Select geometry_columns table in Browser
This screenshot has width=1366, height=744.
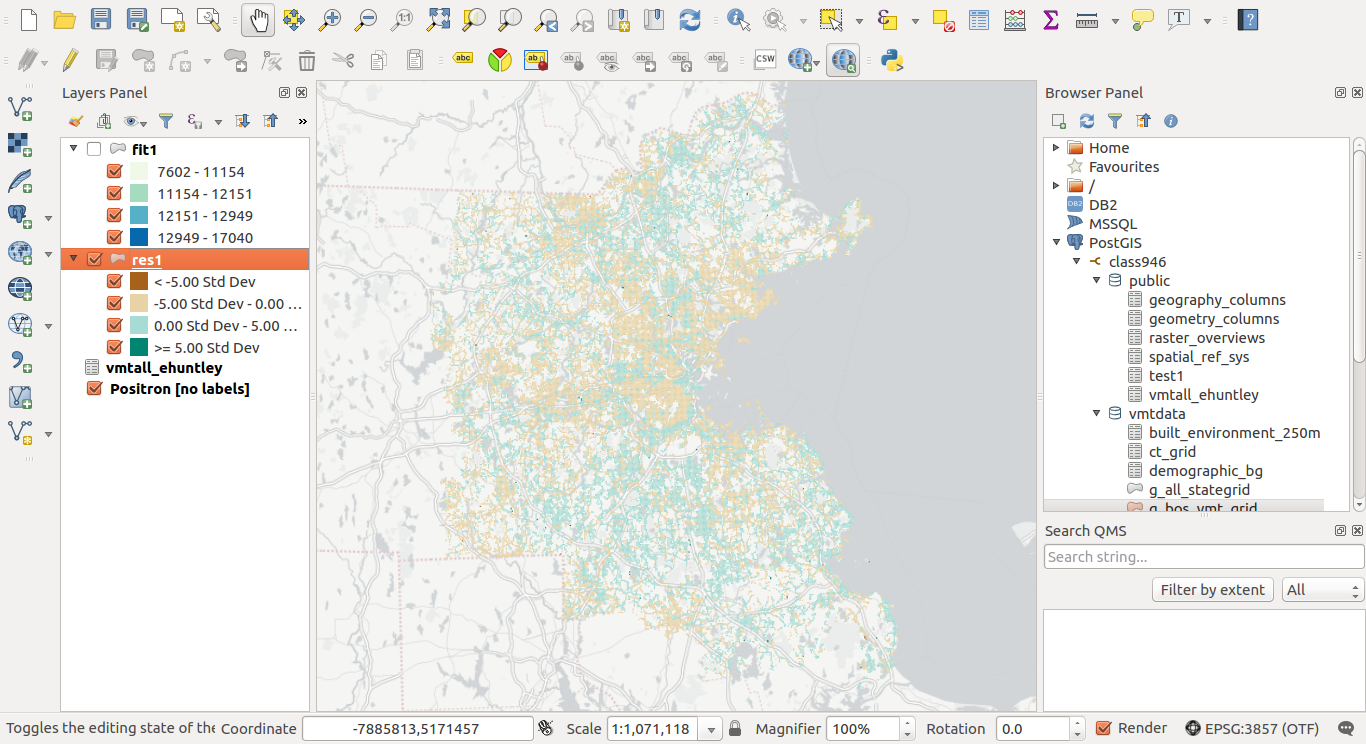(x=1213, y=319)
